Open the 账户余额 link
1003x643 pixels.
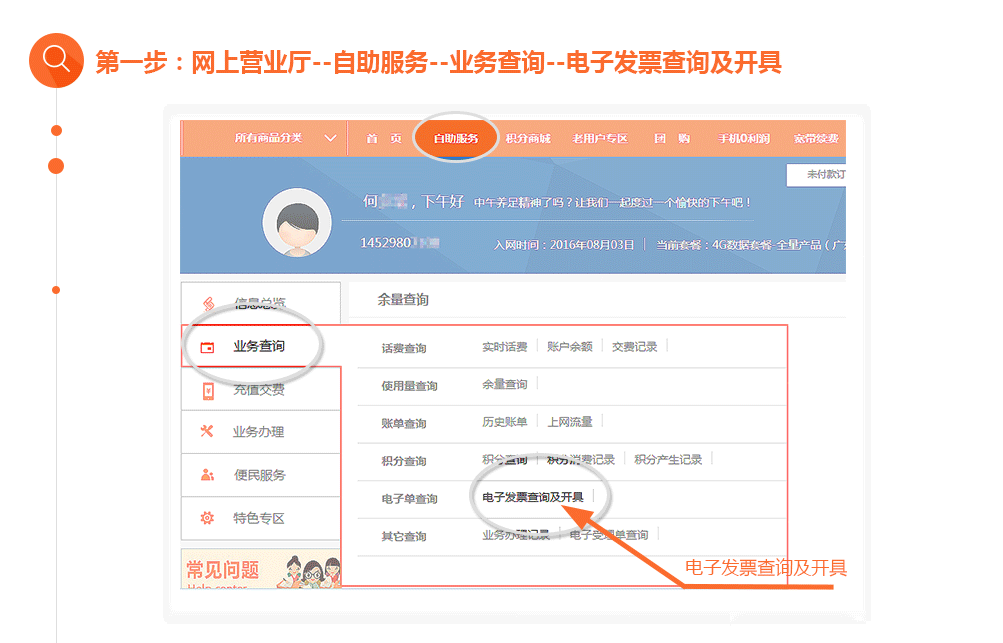pos(570,347)
